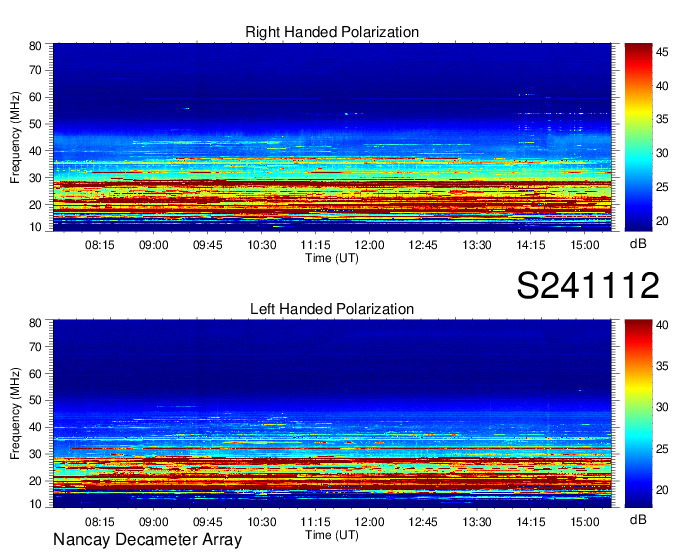The height and width of the screenshot is (552, 680).
Task: Click the 09:45 time tick under the left-handed plot
Action: click(x=207, y=522)
